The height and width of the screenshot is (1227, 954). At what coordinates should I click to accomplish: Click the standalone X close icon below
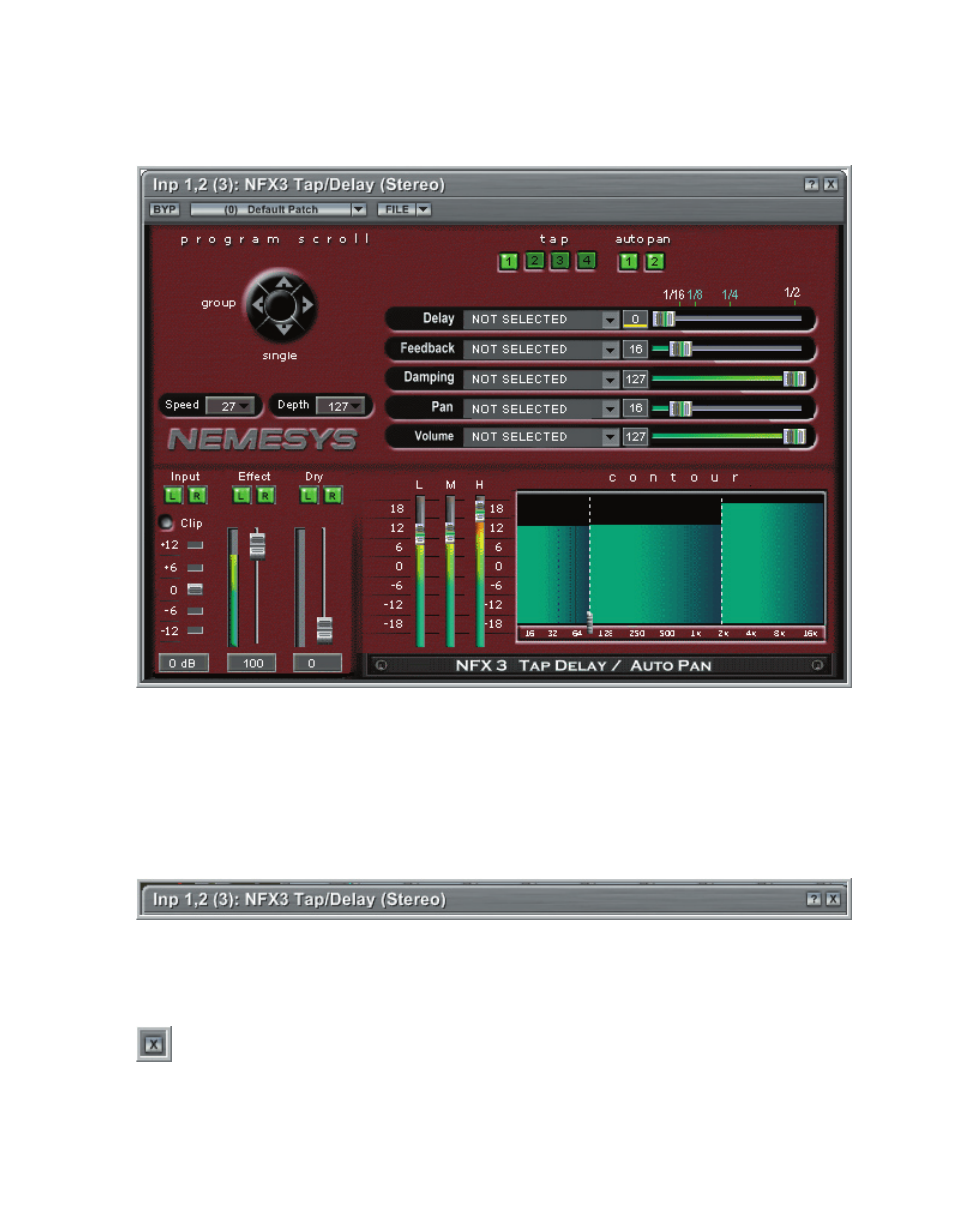pos(153,1044)
